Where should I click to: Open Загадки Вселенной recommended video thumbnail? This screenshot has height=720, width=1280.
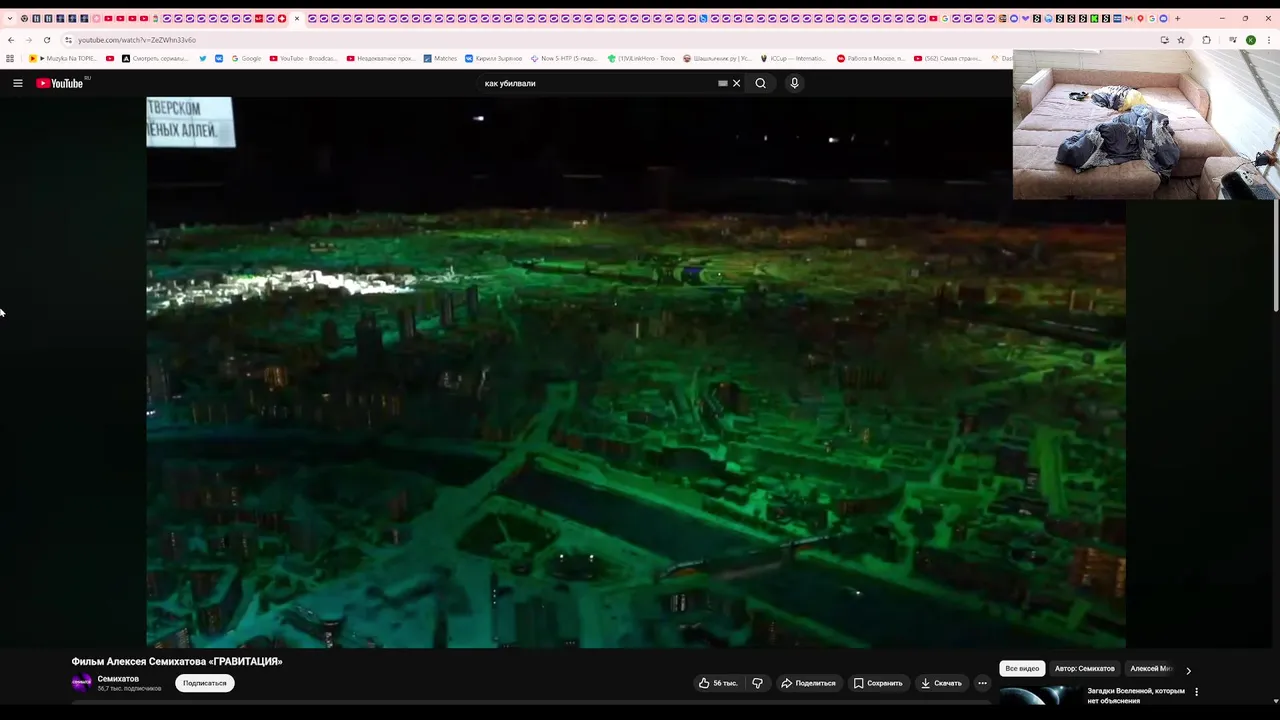[x=1041, y=697]
